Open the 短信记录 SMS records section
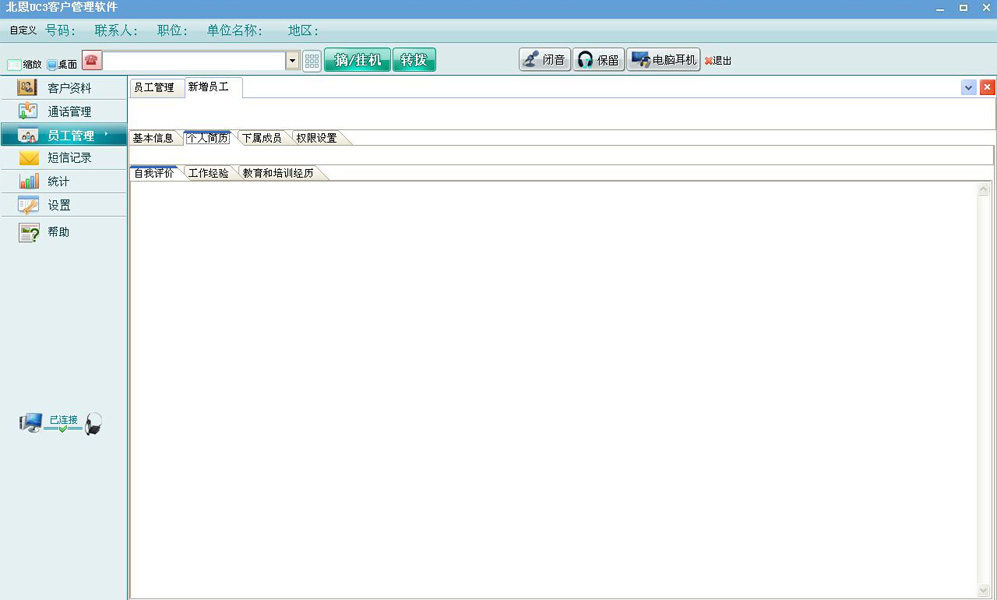997x600 pixels. point(64,158)
